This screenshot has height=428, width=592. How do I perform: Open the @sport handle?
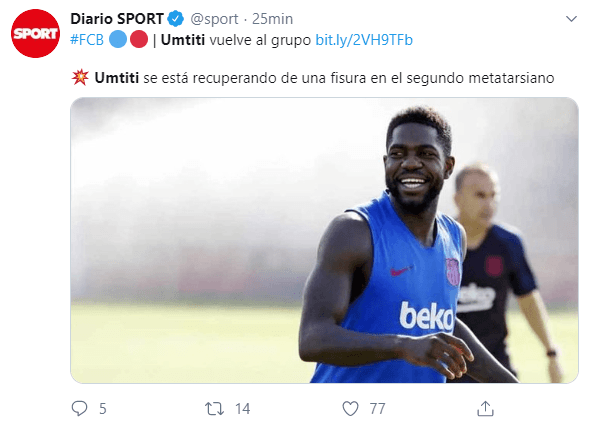pos(214,19)
